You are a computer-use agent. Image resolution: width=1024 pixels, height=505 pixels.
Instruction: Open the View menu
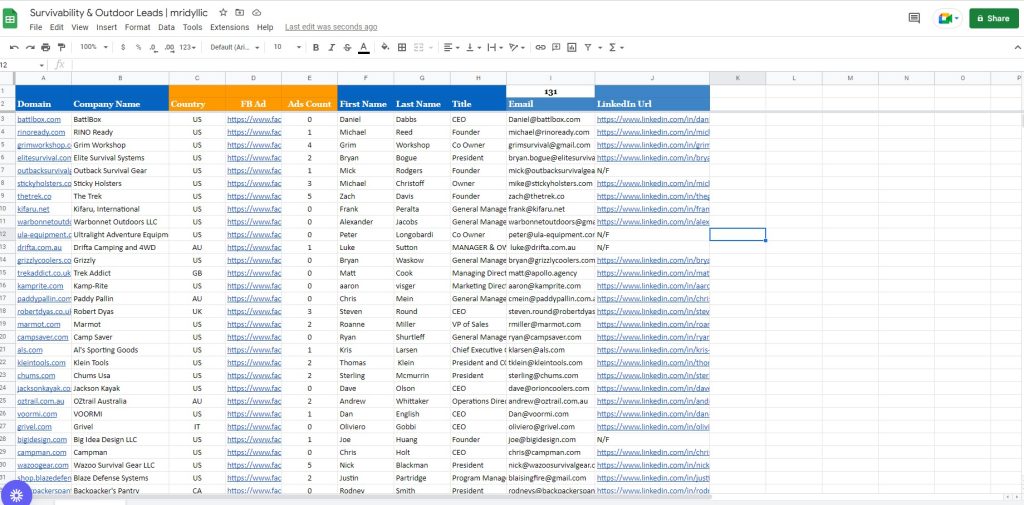tap(80, 27)
